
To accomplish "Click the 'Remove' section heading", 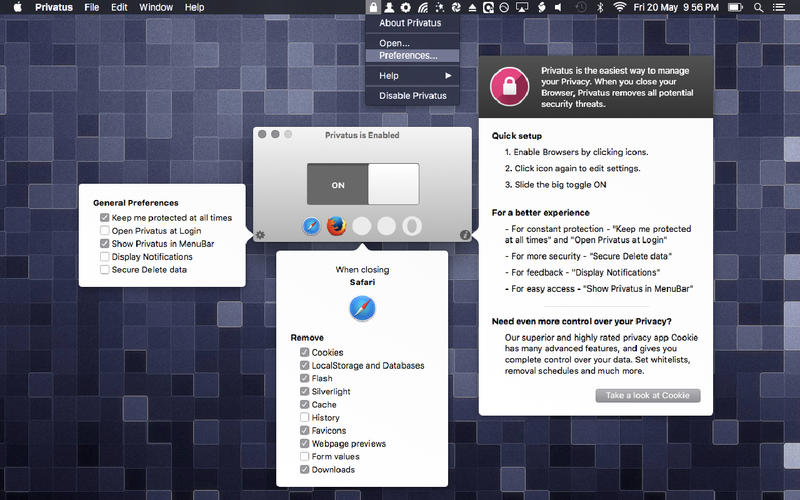I will pos(307,337).
